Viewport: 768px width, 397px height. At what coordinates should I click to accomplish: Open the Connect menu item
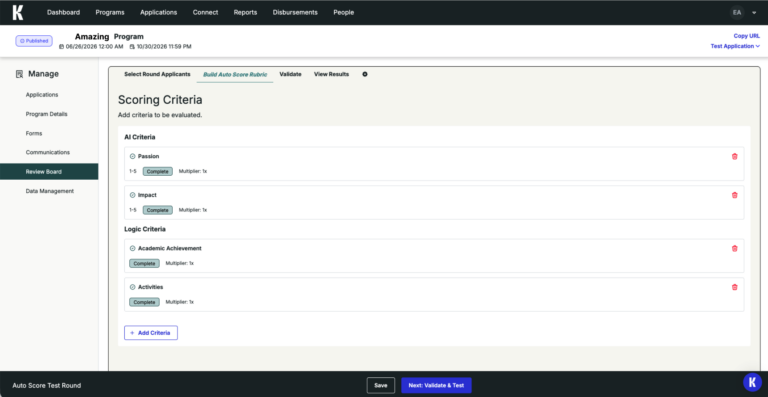tap(205, 13)
